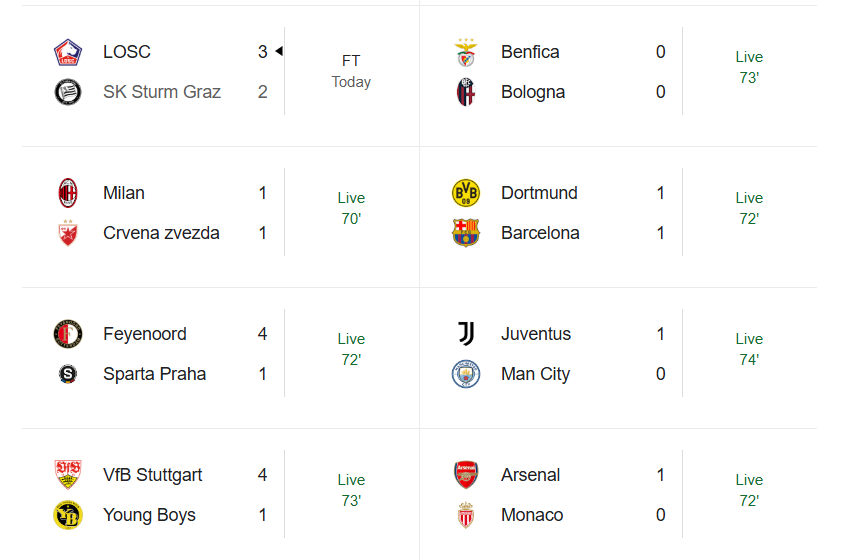This screenshot has height=560, width=851.
Task: Click the Feyenoord round crest
Action: click(67, 334)
